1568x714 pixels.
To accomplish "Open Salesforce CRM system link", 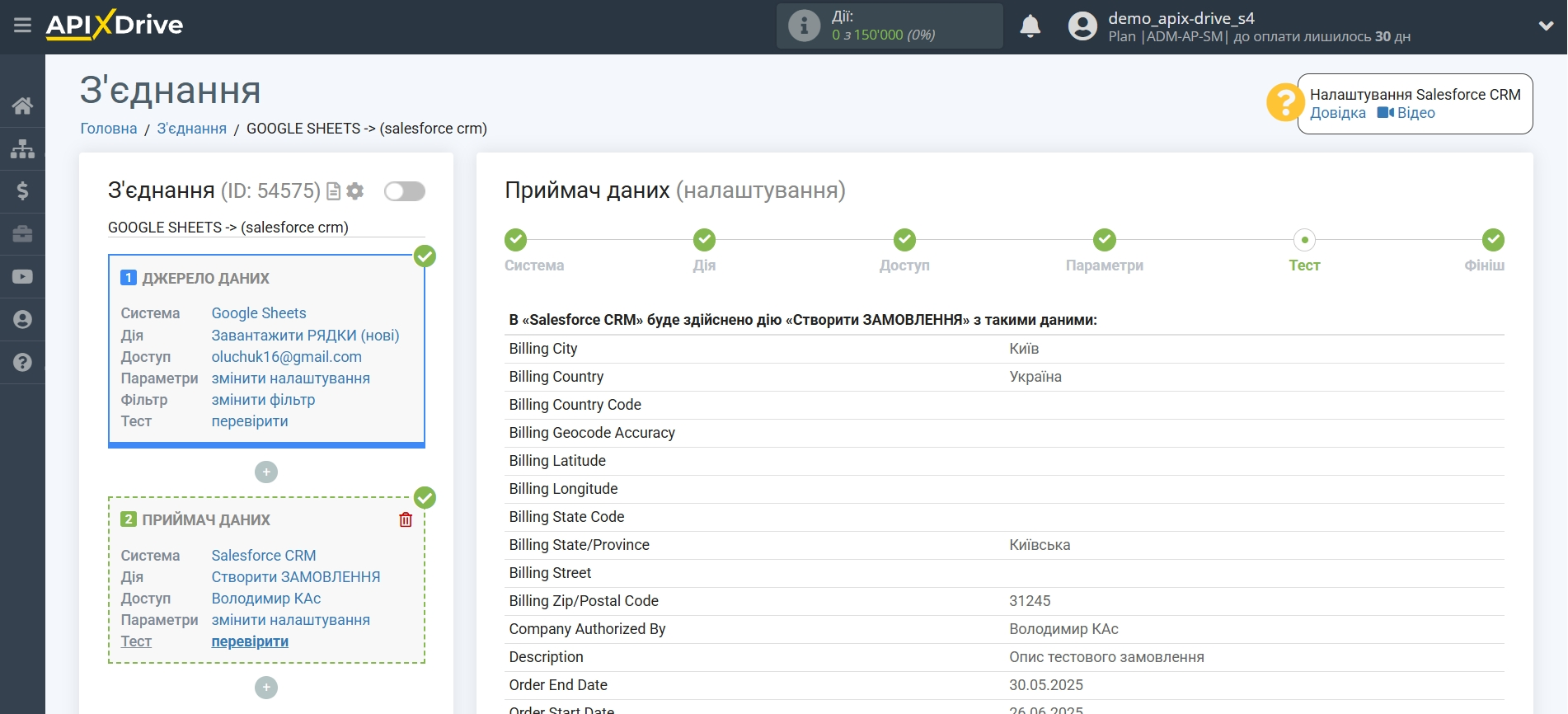I will 264,556.
